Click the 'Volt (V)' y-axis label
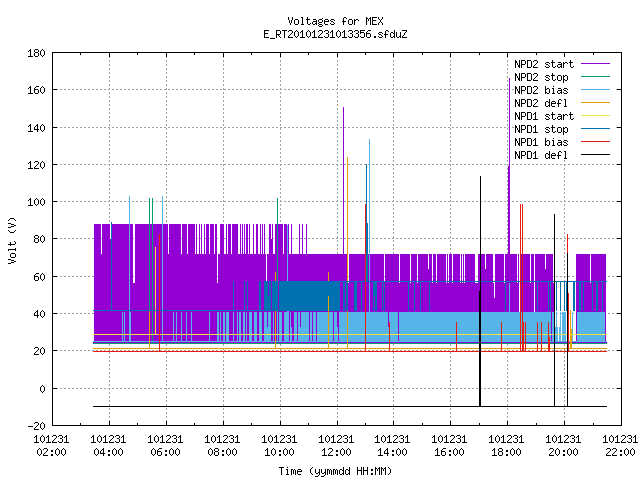This screenshot has width=640, height=480. click(x=12, y=240)
